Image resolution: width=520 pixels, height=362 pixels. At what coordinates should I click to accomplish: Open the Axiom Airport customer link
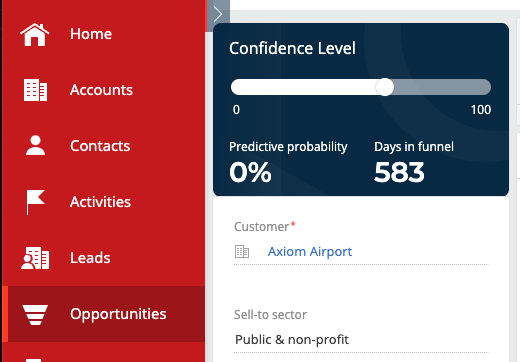[x=310, y=252]
